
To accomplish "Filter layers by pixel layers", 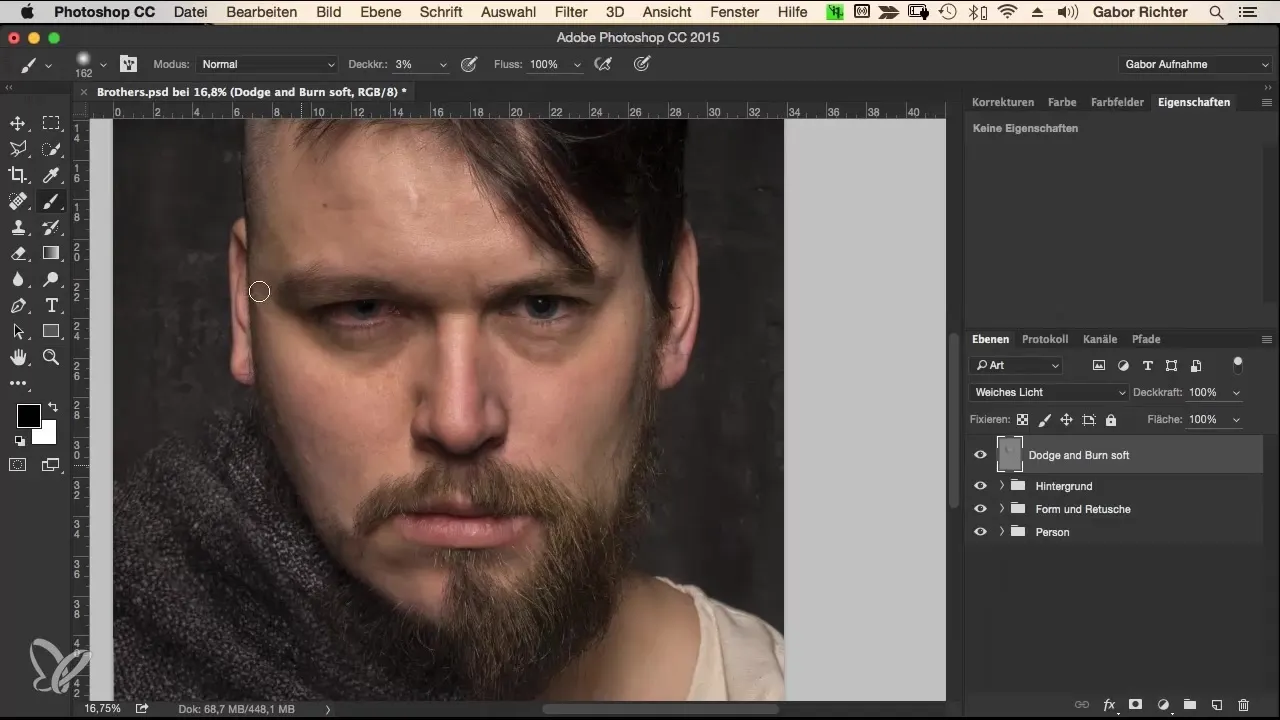I will click(1099, 366).
